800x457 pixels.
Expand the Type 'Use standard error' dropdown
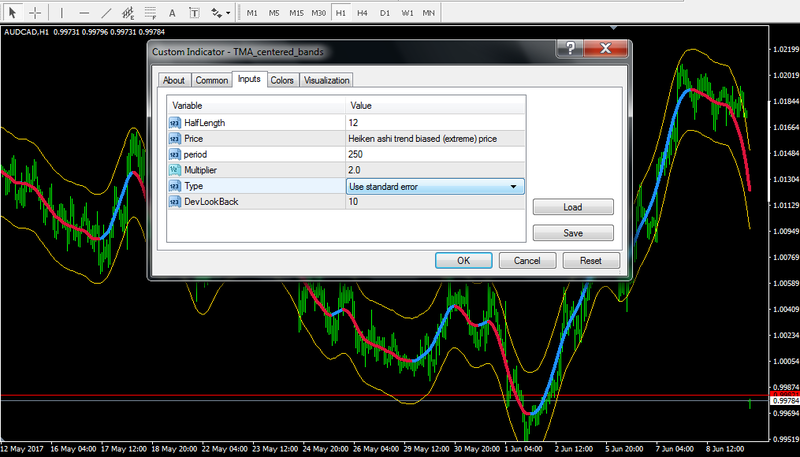(x=514, y=186)
